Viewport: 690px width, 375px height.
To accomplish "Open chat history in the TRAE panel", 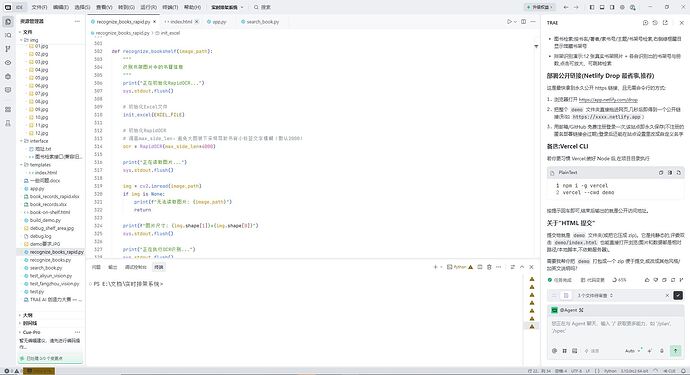I will click(655, 22).
